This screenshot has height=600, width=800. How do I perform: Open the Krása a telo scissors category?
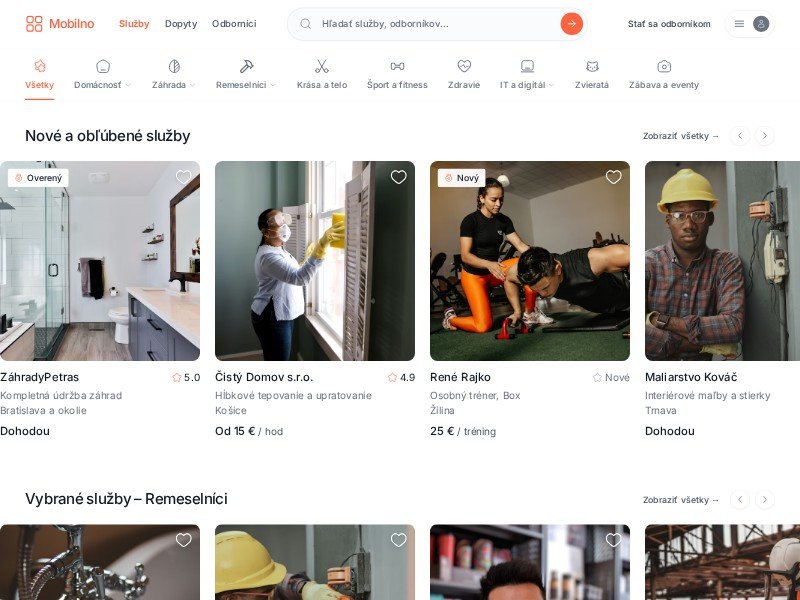pyautogui.click(x=322, y=67)
